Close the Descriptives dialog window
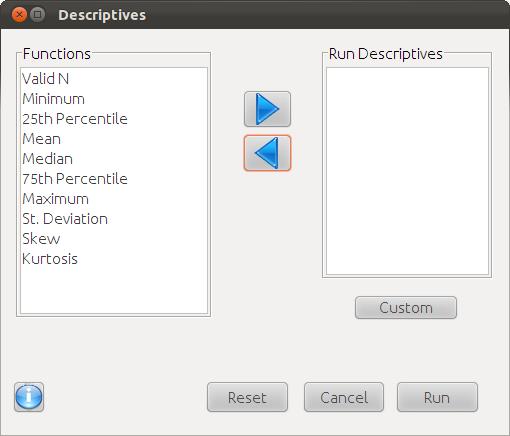Screen dimensions: 510x436 click(x=19, y=15)
